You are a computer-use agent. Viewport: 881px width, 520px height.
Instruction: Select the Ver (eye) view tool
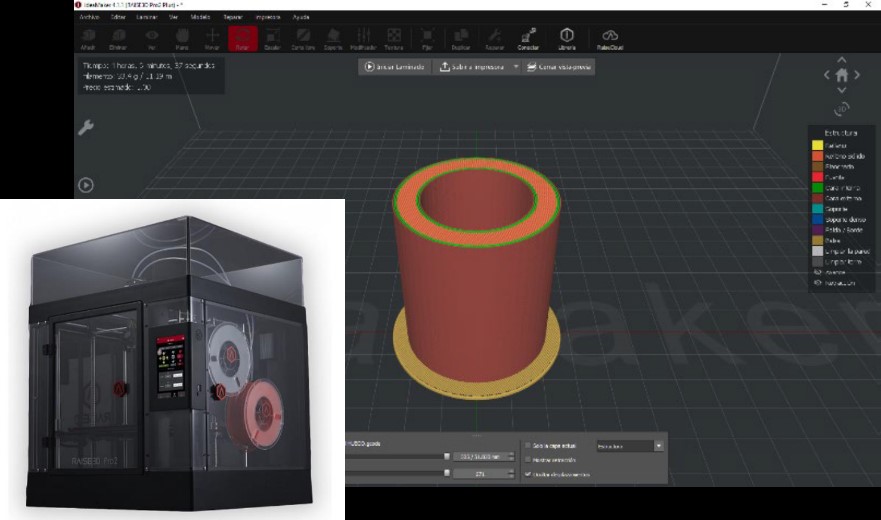(152, 39)
